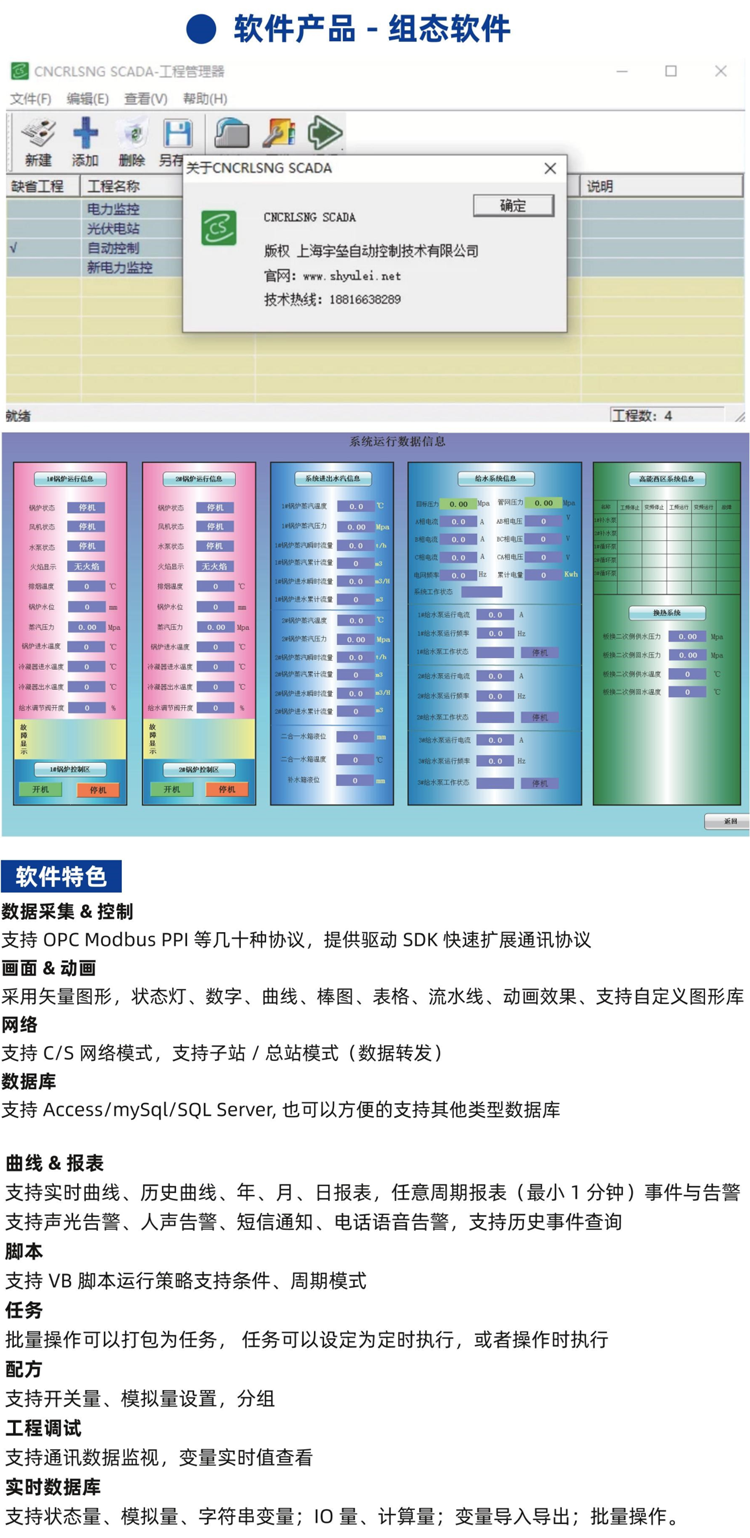Click the 1#锅炉蒸汽温度 value field
Screen dimensions: 750x1538
point(355,507)
